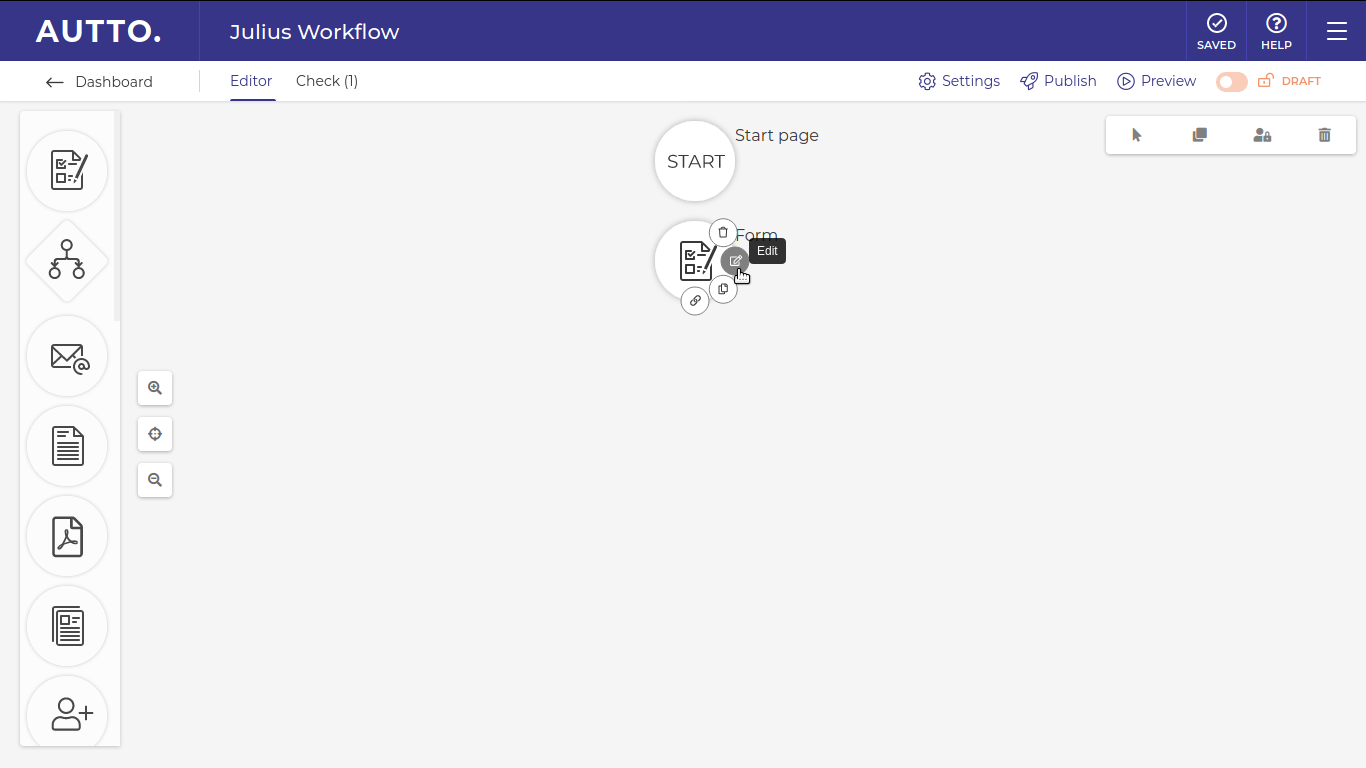Add a Form node from the sidebar

point(67,171)
